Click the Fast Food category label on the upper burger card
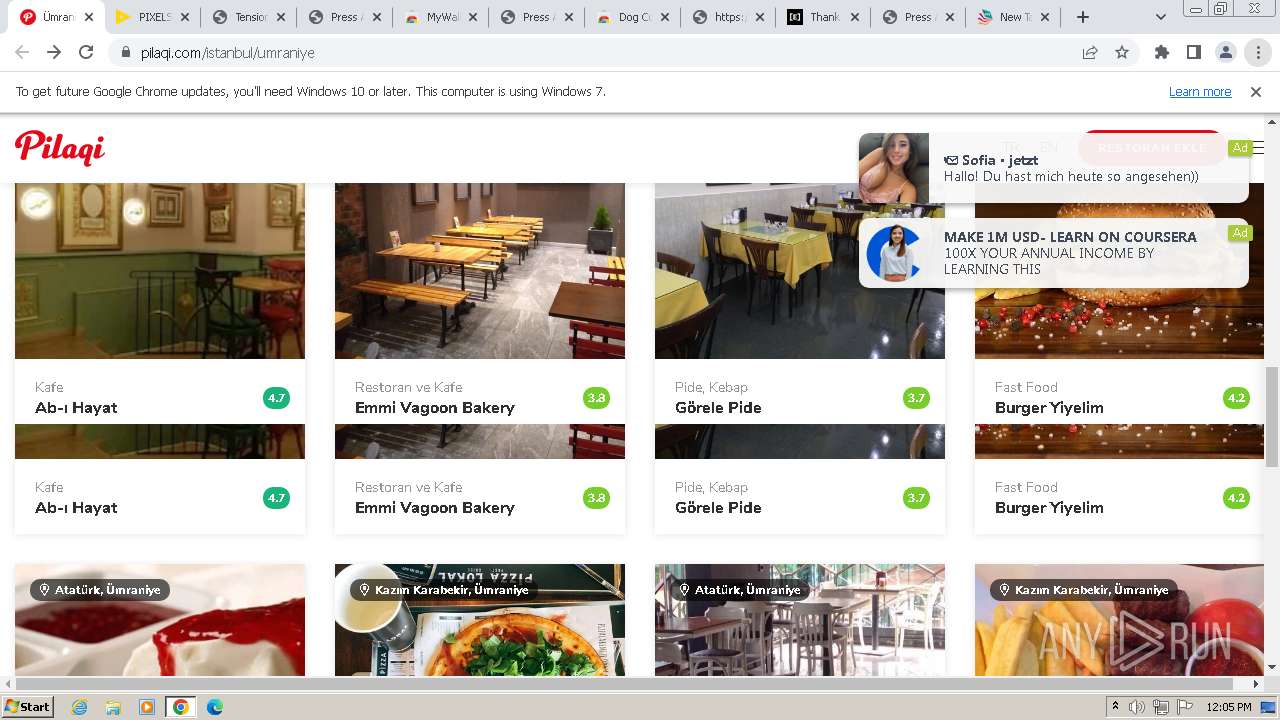The image size is (1280, 720). point(1026,387)
